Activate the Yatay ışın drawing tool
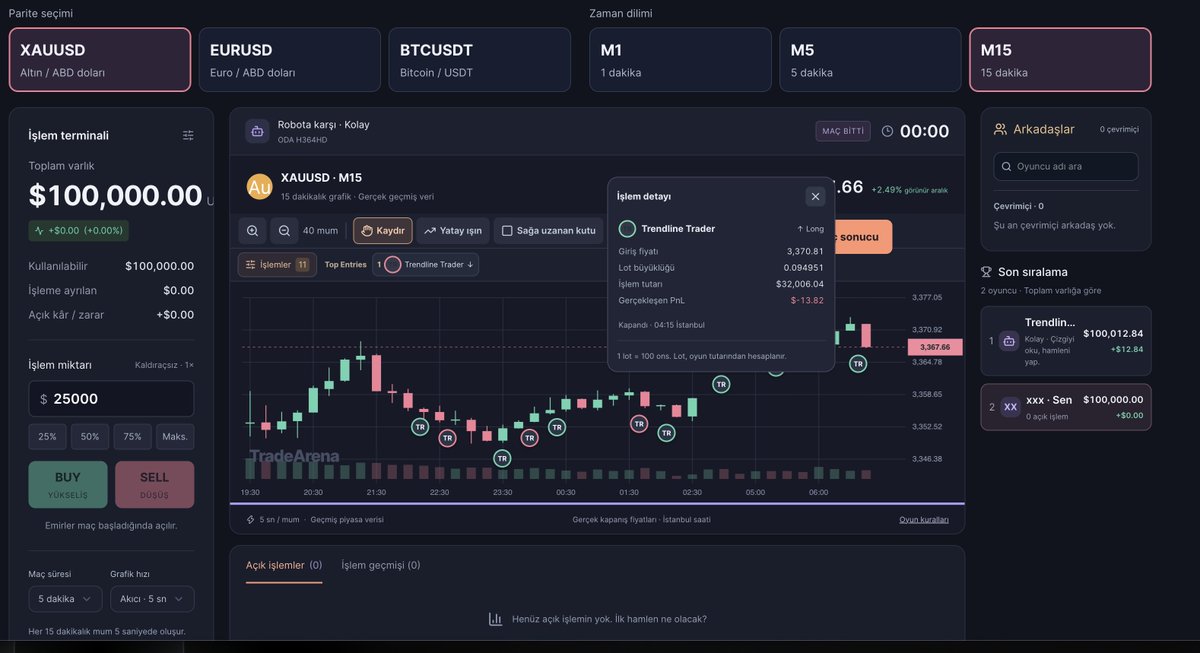The height and width of the screenshot is (653, 1200). coord(453,231)
